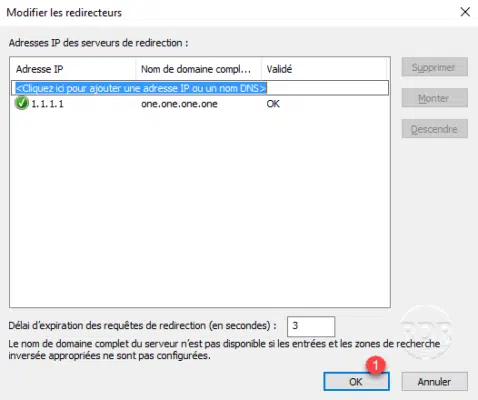This screenshot has height=400, width=478.
Task: Click the Descendre button
Action: point(435,129)
